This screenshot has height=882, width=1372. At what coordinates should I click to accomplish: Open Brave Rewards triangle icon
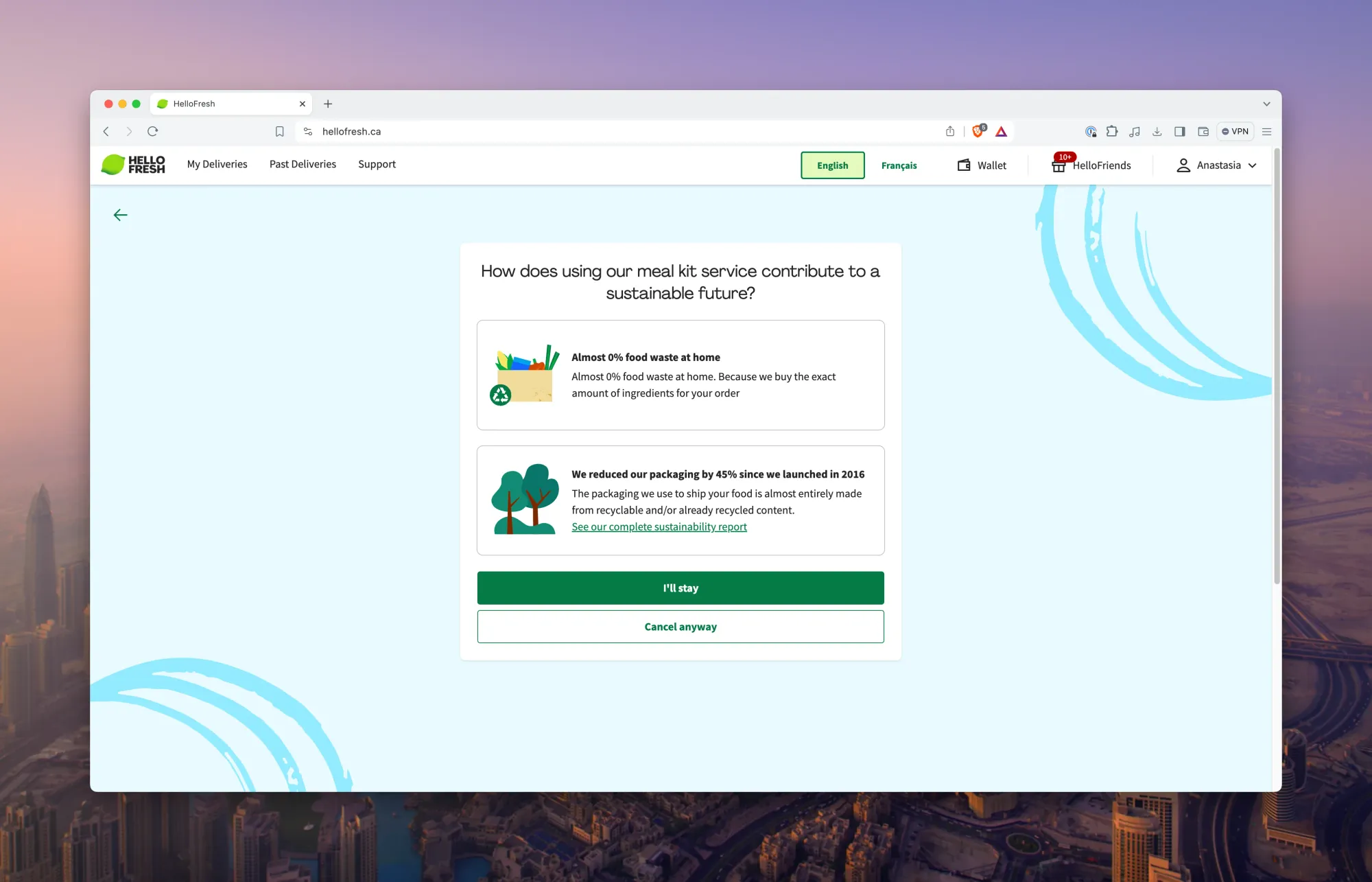point(1002,131)
